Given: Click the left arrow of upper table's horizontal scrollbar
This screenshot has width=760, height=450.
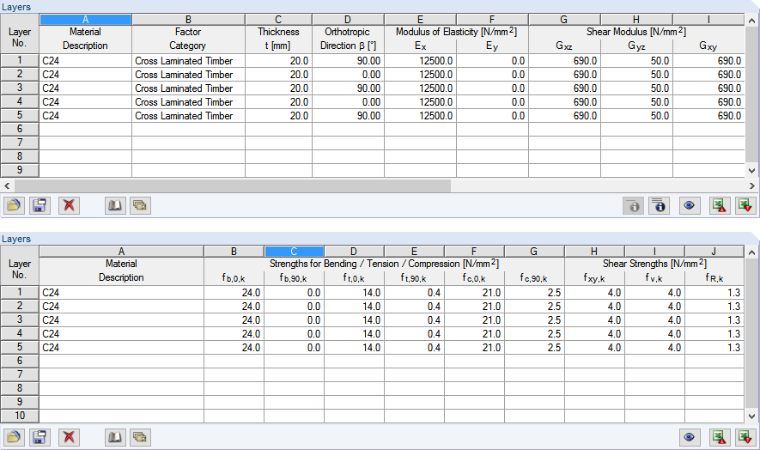Looking at the screenshot, I should coord(7,186).
